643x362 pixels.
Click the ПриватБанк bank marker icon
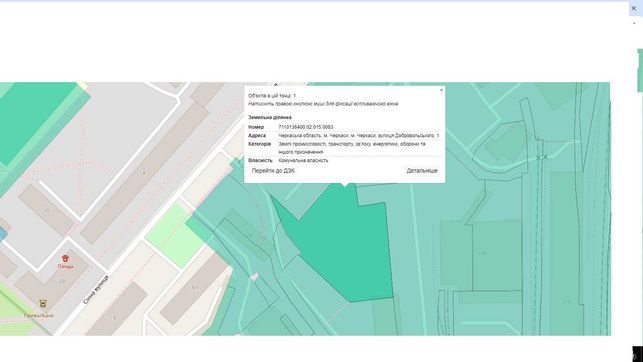tap(43, 304)
